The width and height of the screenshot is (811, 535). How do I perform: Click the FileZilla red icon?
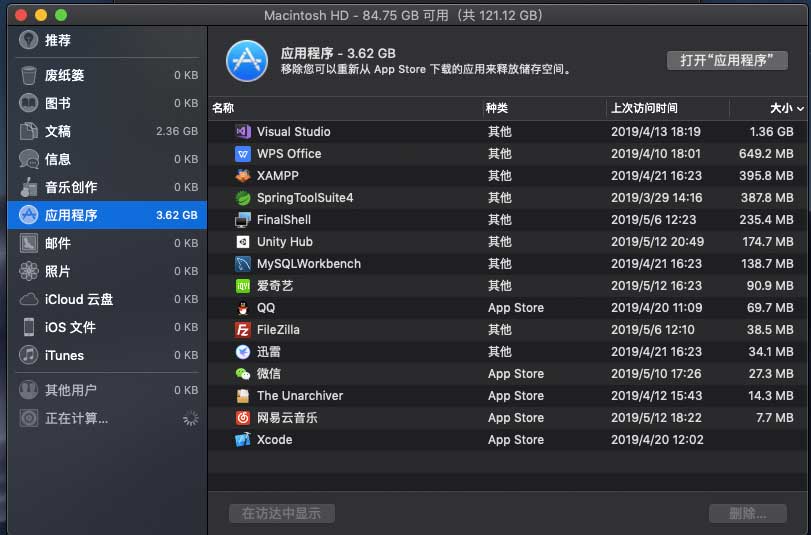point(243,330)
